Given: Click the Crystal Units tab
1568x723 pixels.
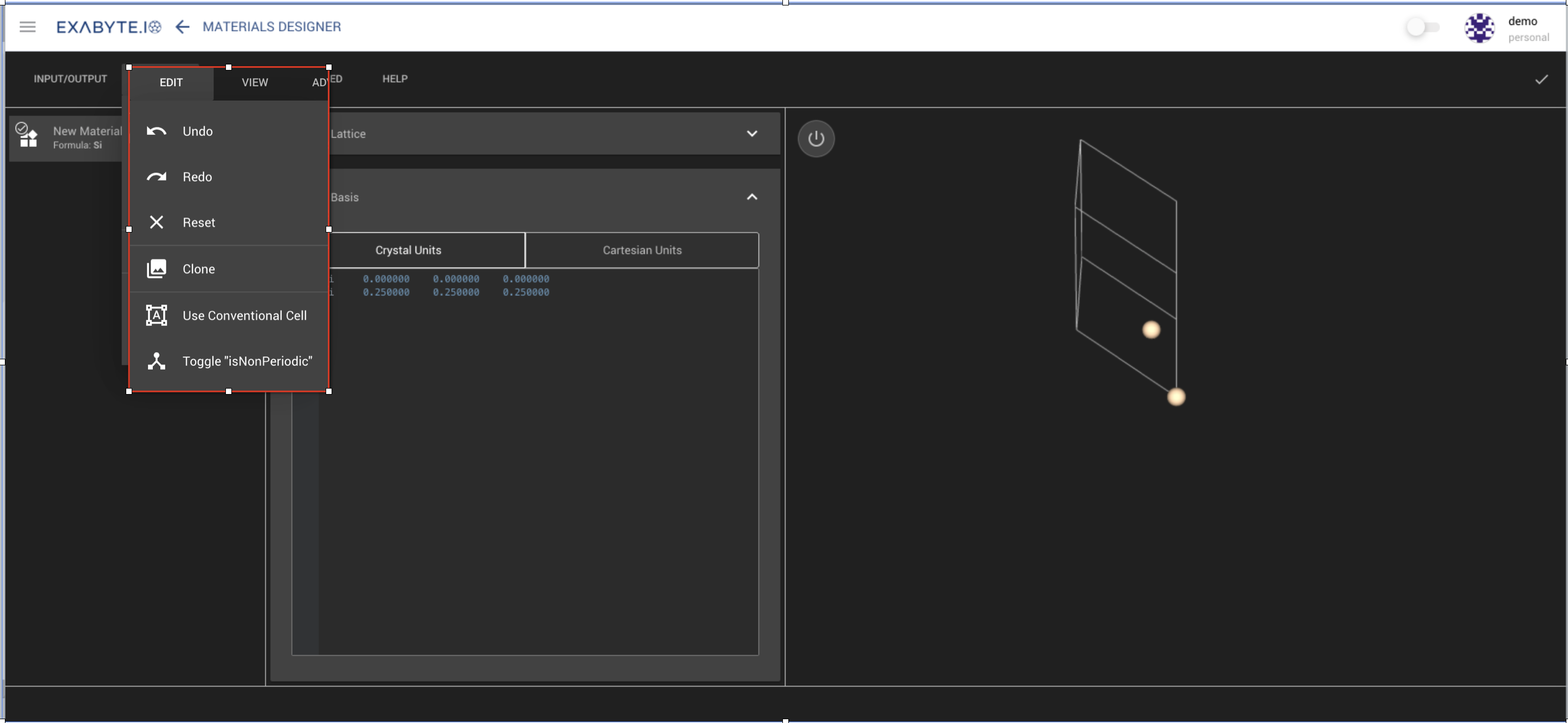Looking at the screenshot, I should [x=407, y=250].
